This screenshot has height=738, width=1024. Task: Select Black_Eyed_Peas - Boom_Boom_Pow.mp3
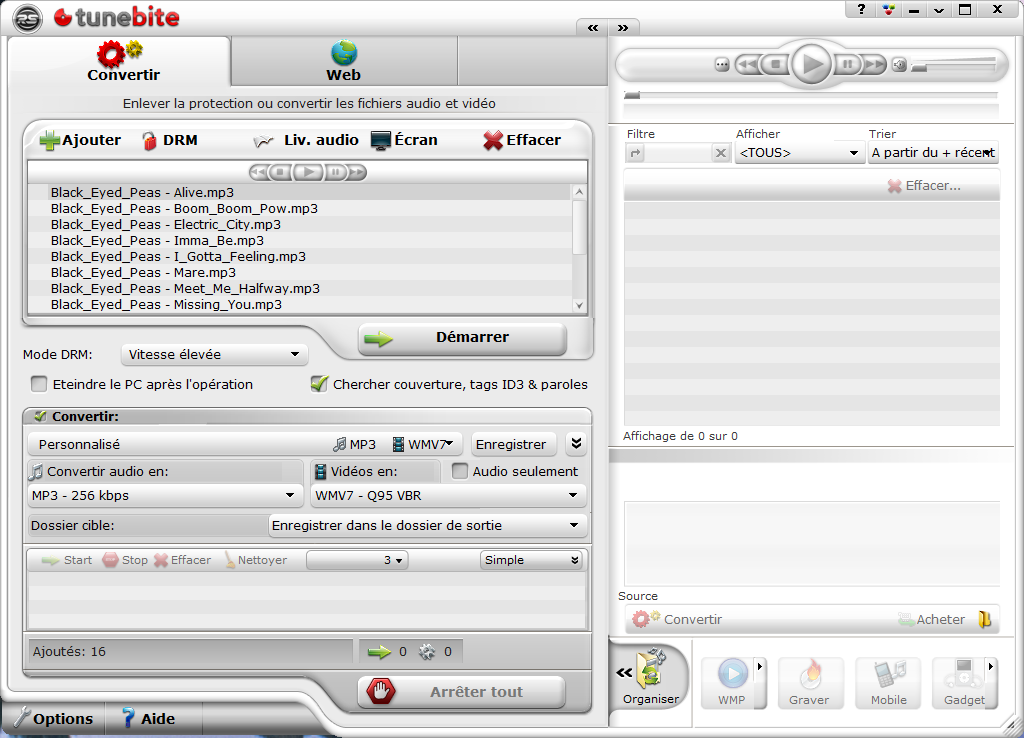(x=184, y=208)
